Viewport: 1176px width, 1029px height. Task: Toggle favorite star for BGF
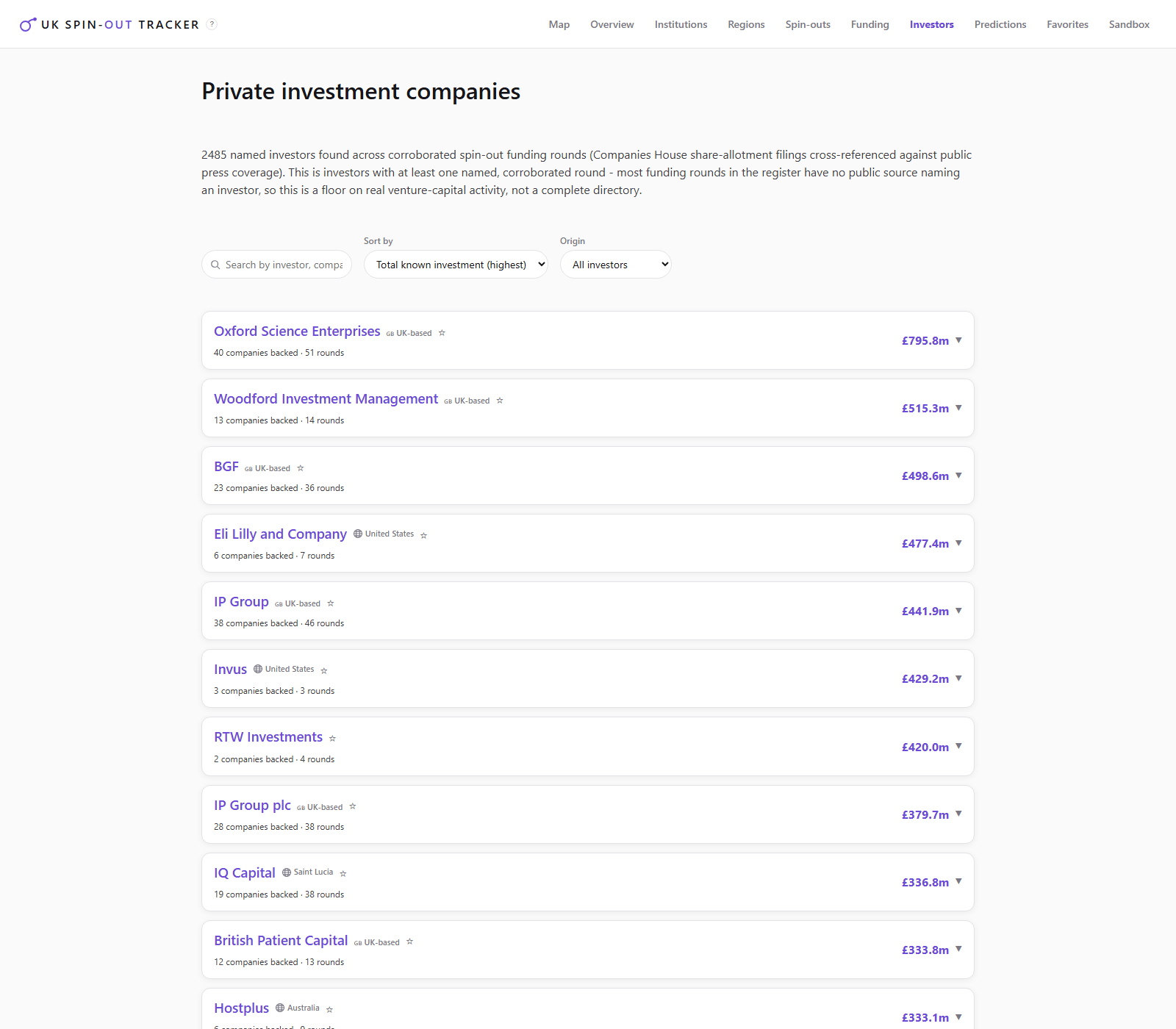coord(301,468)
